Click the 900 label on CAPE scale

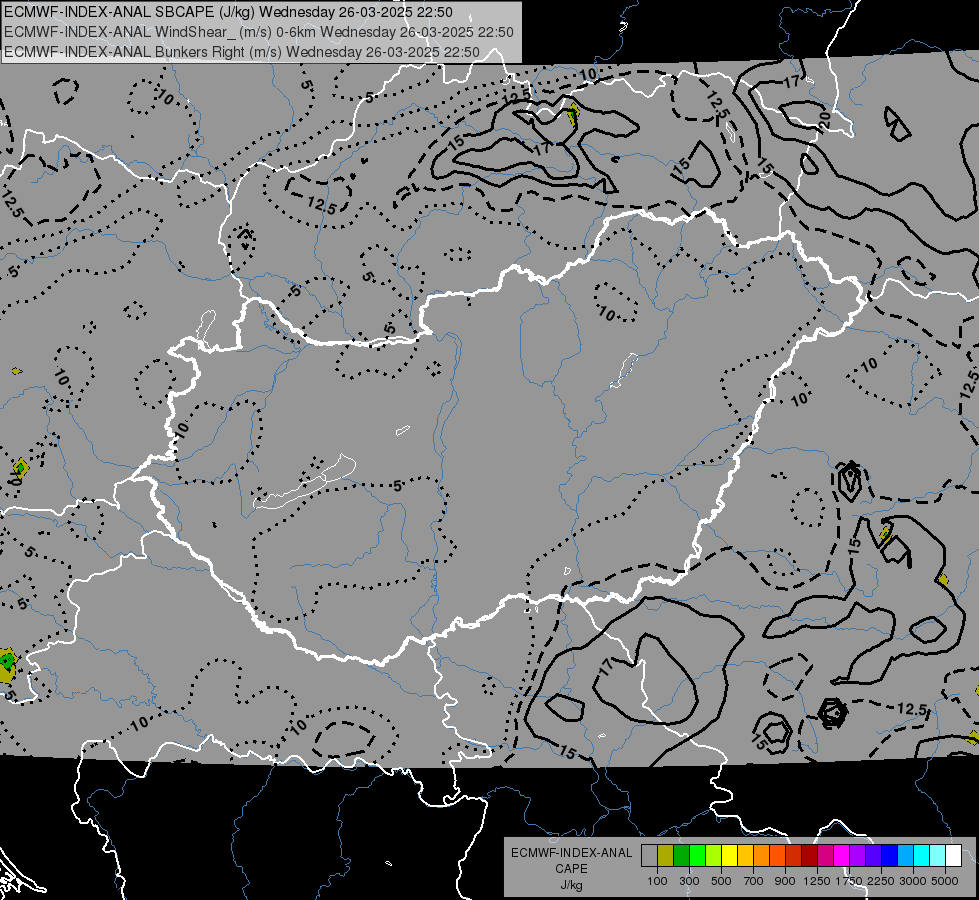coord(785,881)
